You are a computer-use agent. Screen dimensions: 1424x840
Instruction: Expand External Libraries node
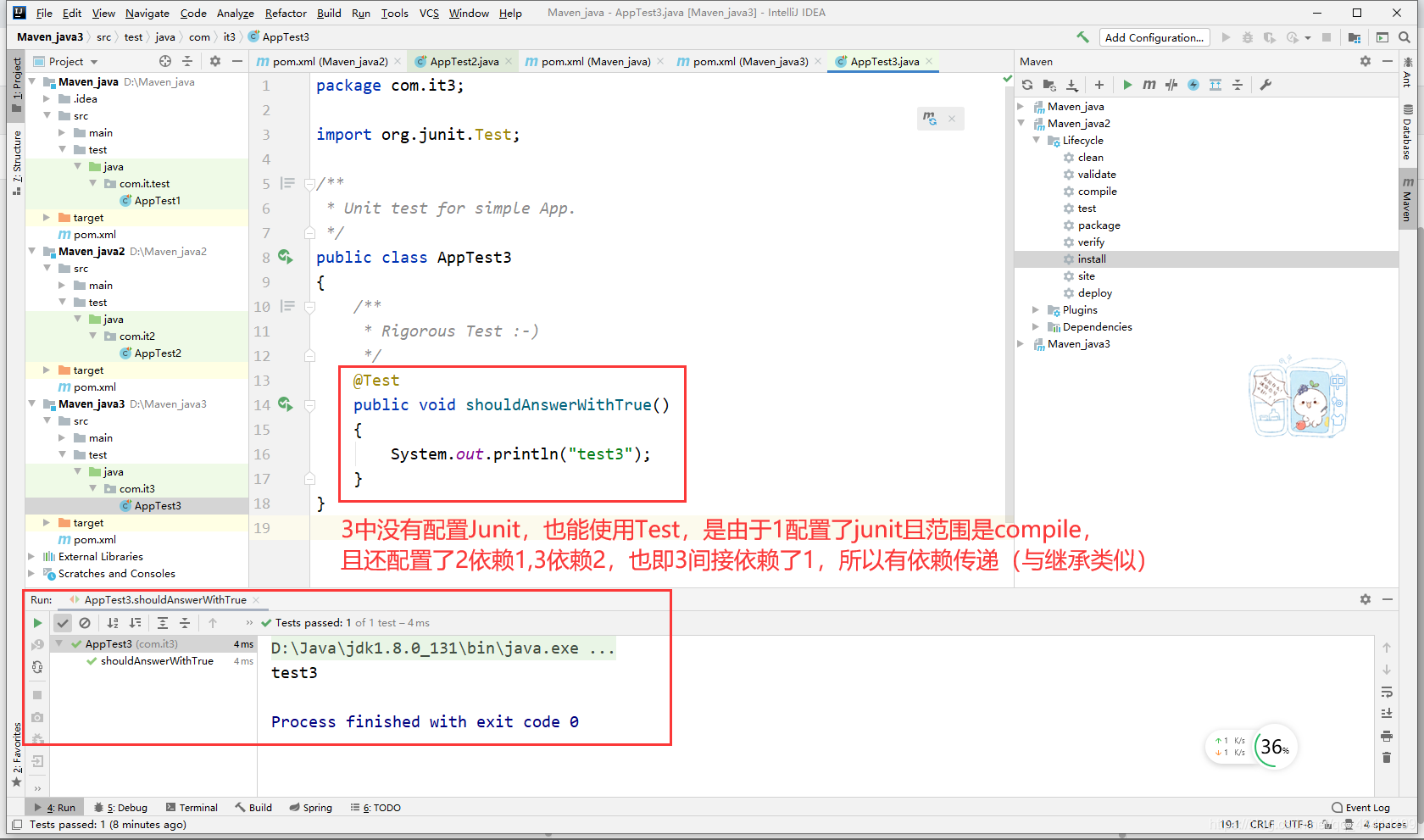(32, 557)
